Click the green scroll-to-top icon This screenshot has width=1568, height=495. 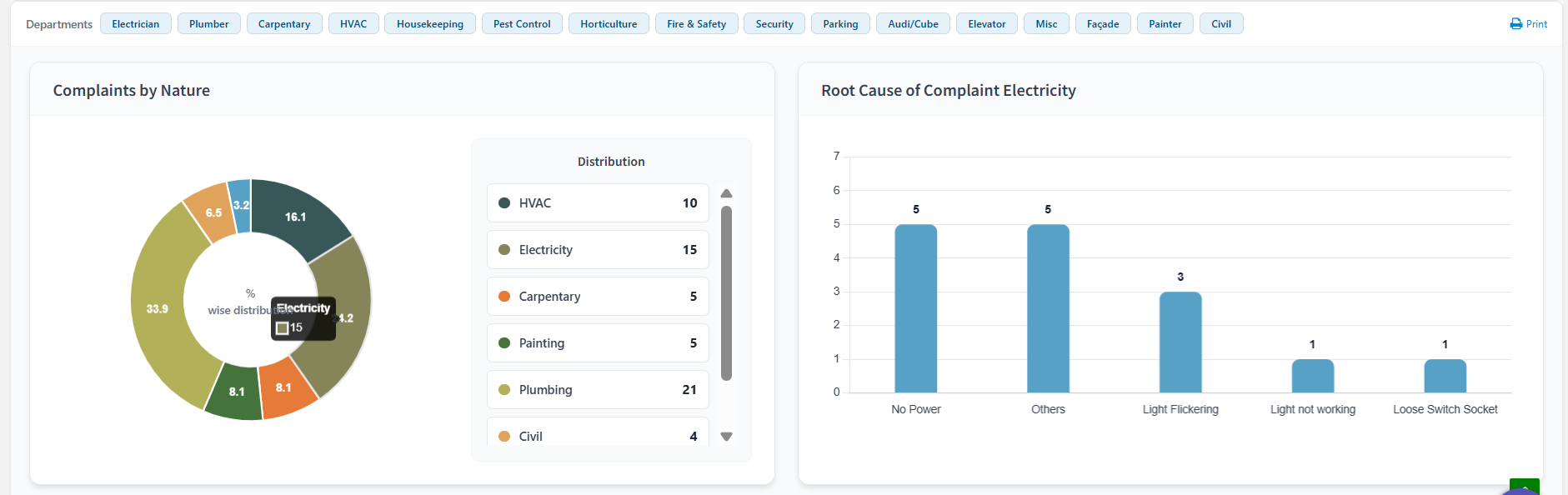[x=1524, y=487]
